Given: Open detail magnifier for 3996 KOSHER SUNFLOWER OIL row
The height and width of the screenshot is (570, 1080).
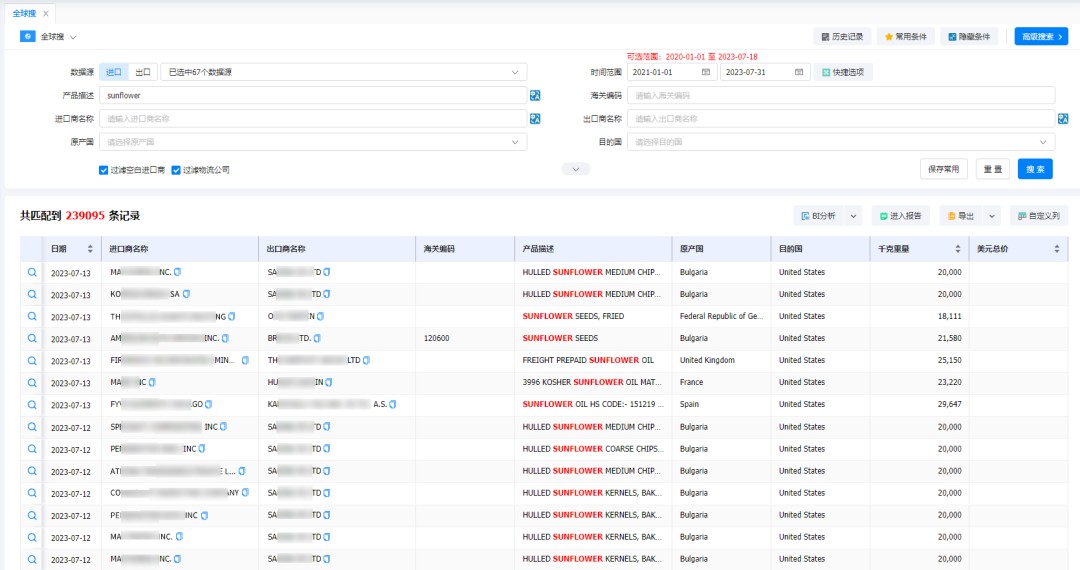Looking at the screenshot, I should (x=32, y=383).
